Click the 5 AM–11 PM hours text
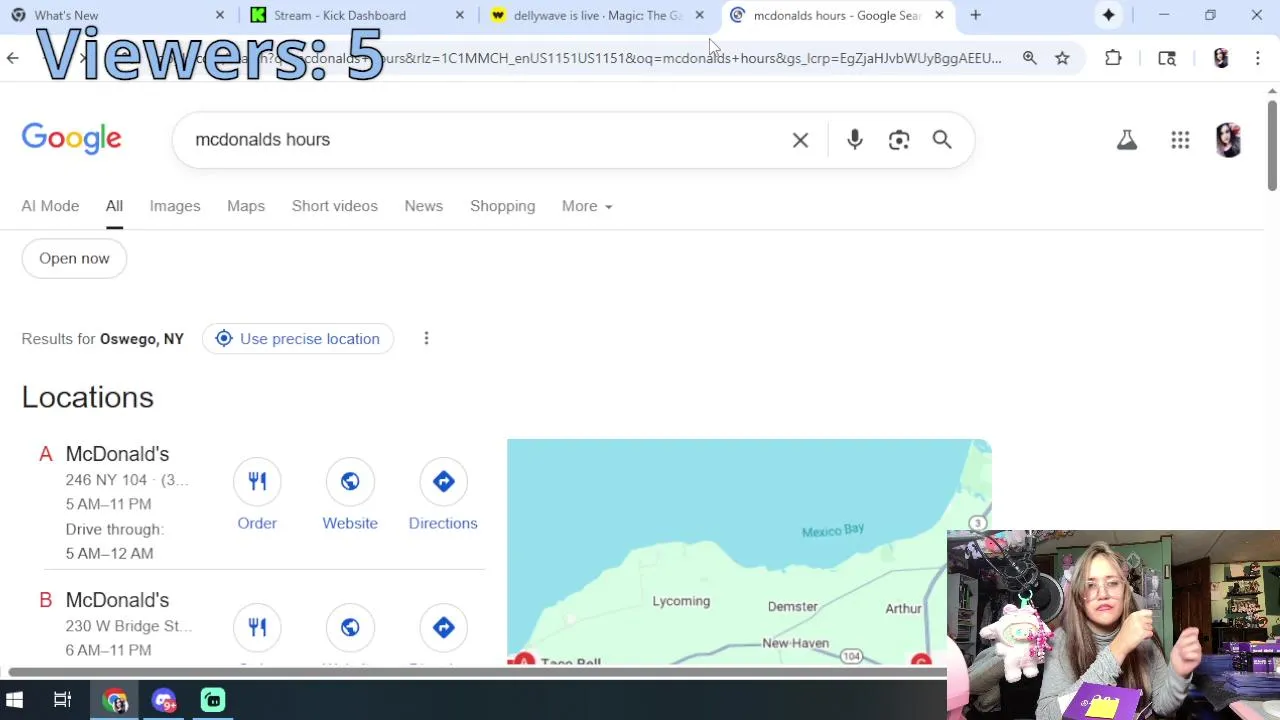This screenshot has height=720, width=1280. coord(109,504)
